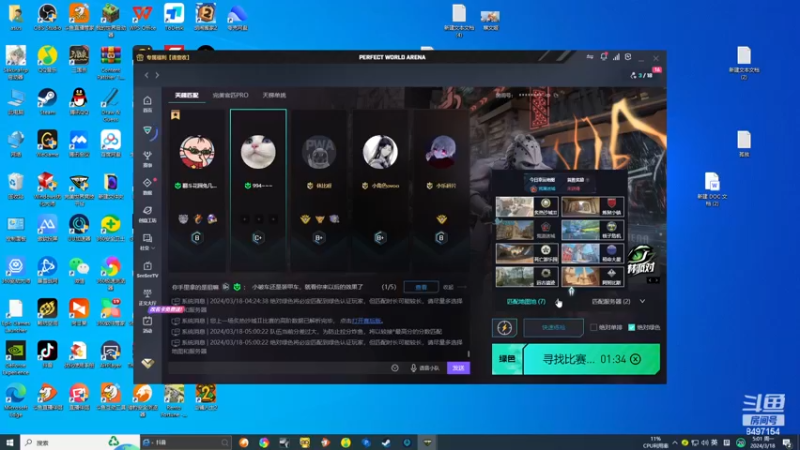Open the OBS Studio desktop icon
Image resolution: width=800 pixels, height=450 pixels.
[47, 17]
